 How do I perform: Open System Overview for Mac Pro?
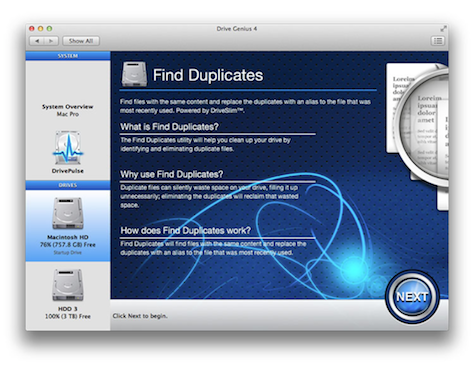(68, 110)
